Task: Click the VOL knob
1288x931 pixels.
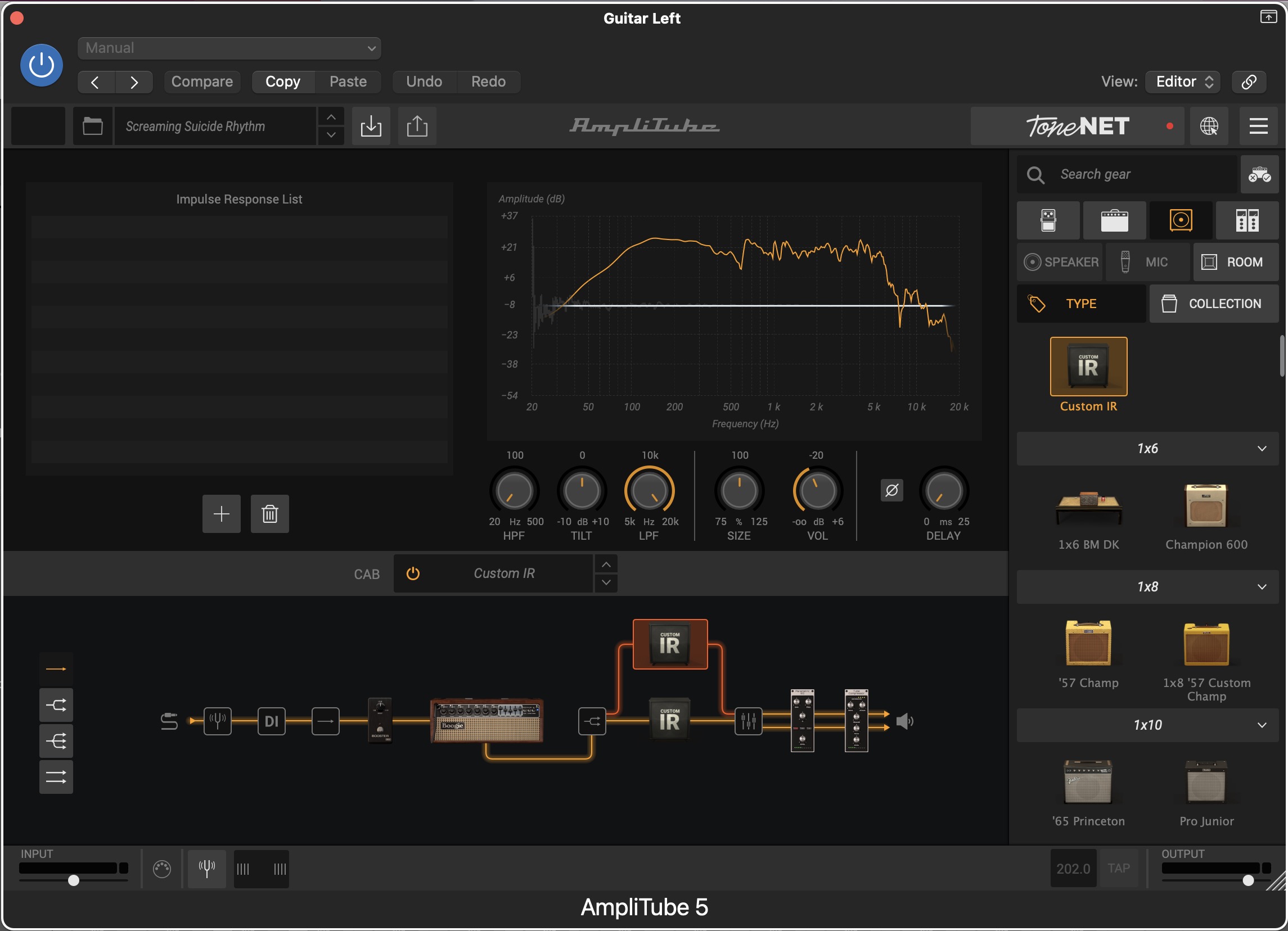Action: [x=817, y=491]
